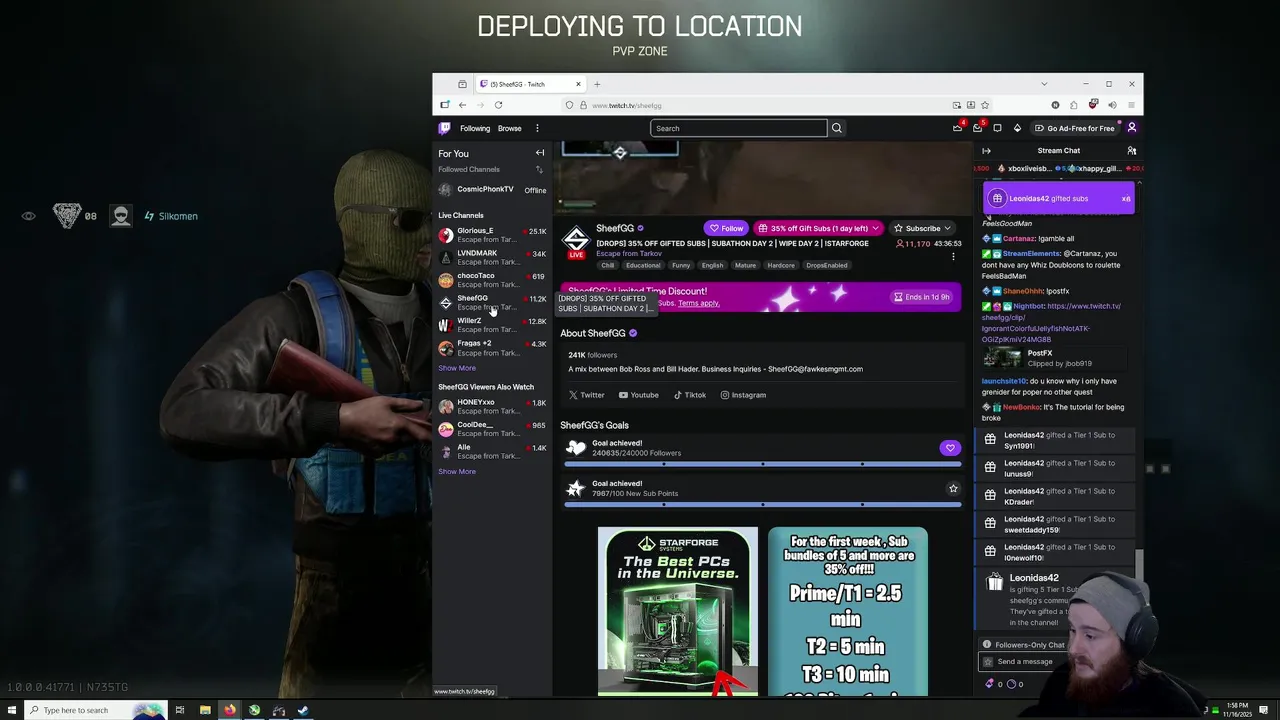Bookmark the page with star icon
1280x720 pixels.
(985, 105)
